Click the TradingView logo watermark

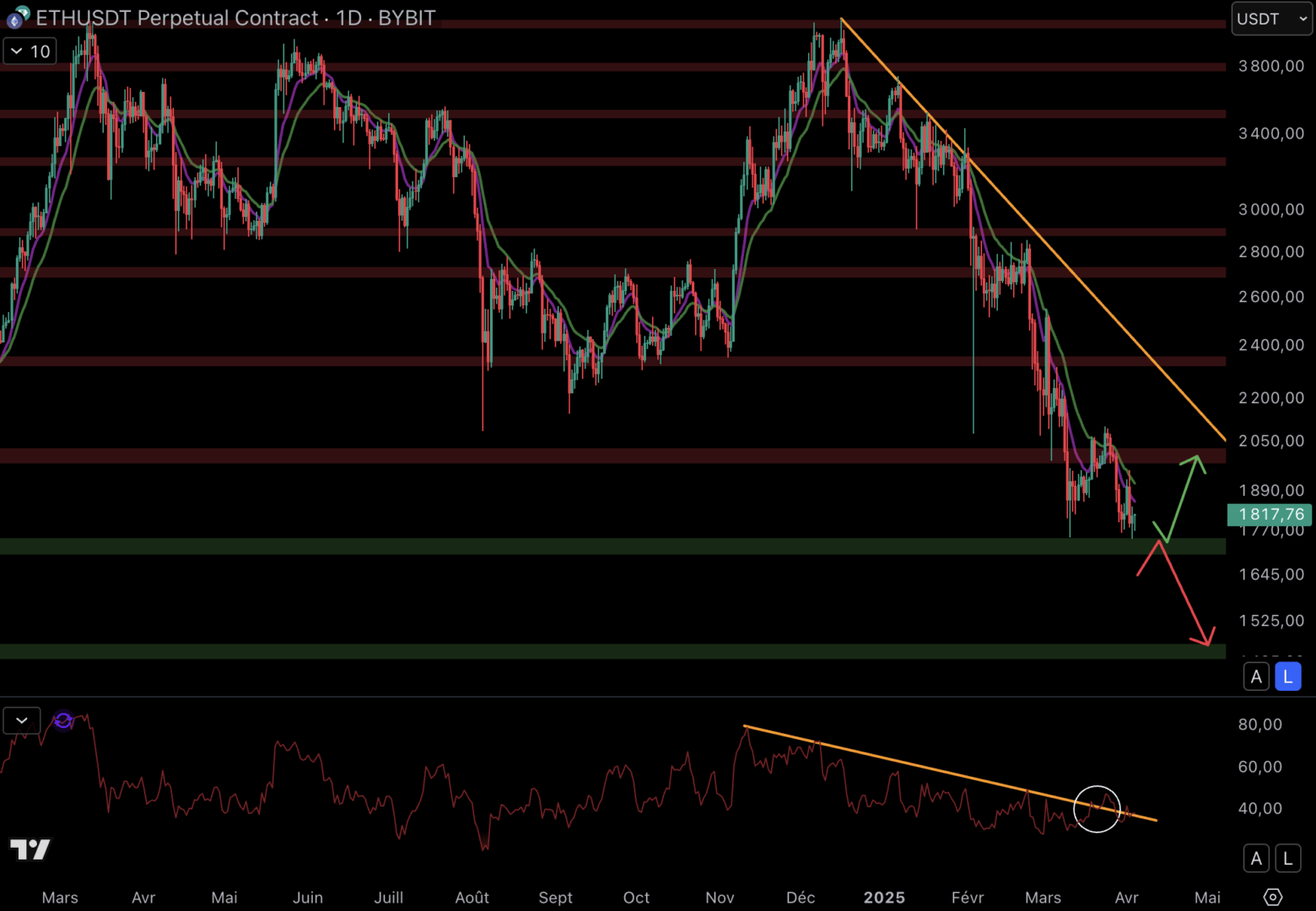pyautogui.click(x=30, y=849)
